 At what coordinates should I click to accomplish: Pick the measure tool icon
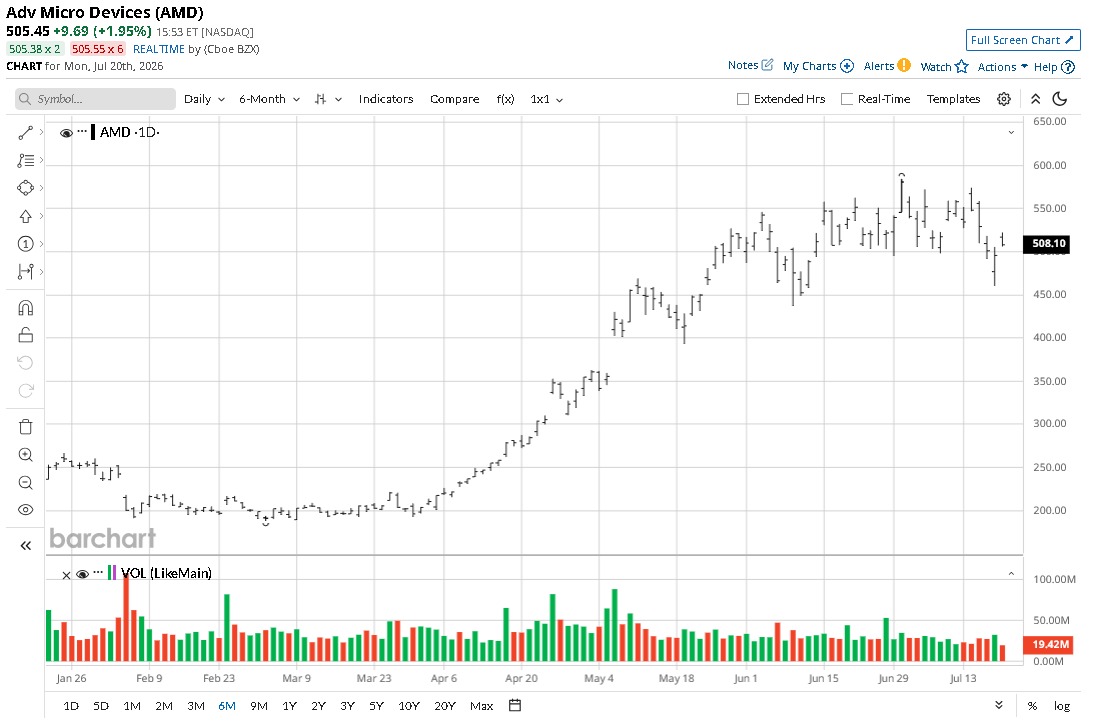[25, 272]
